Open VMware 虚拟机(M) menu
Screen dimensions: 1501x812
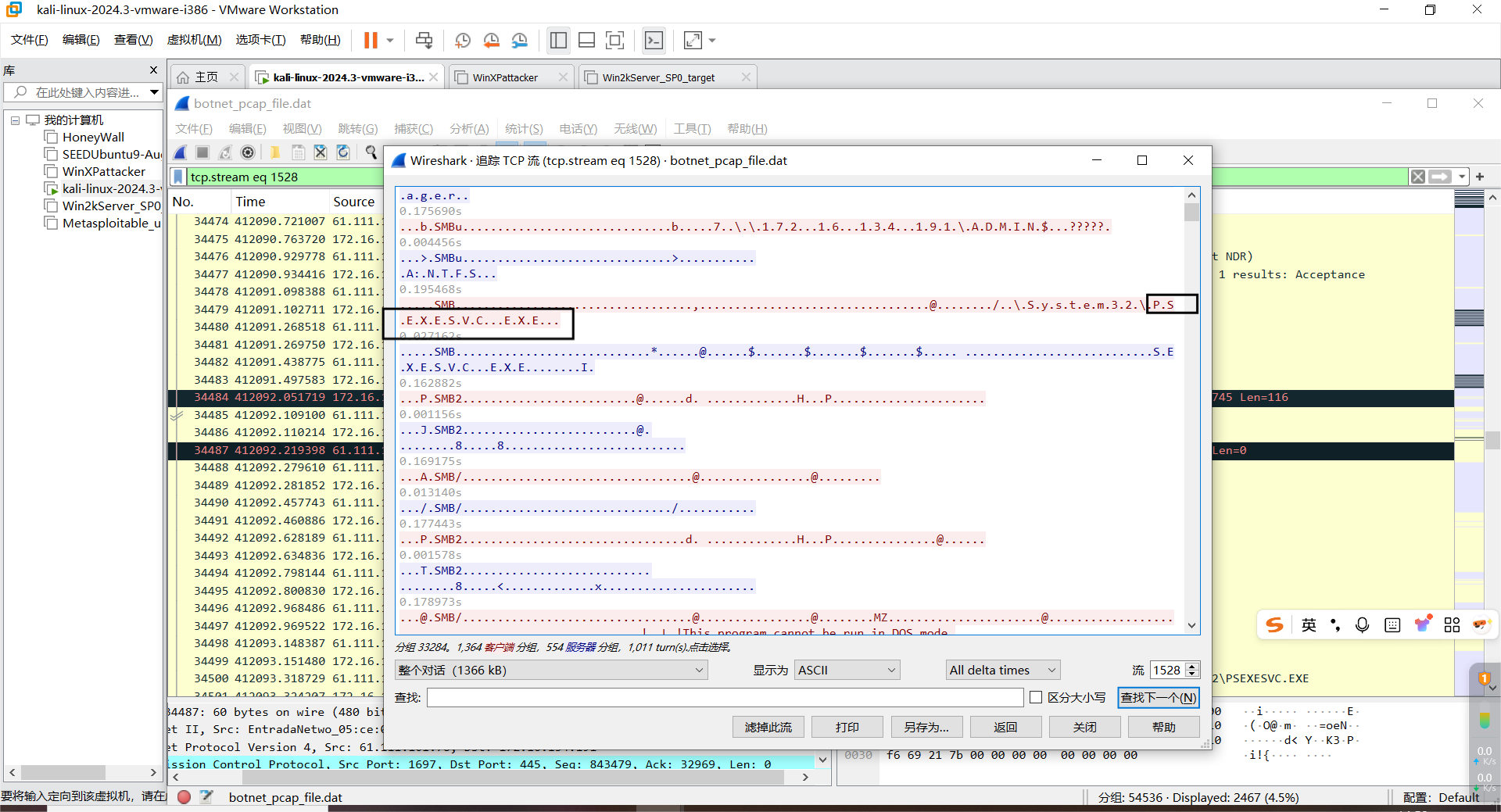point(195,40)
